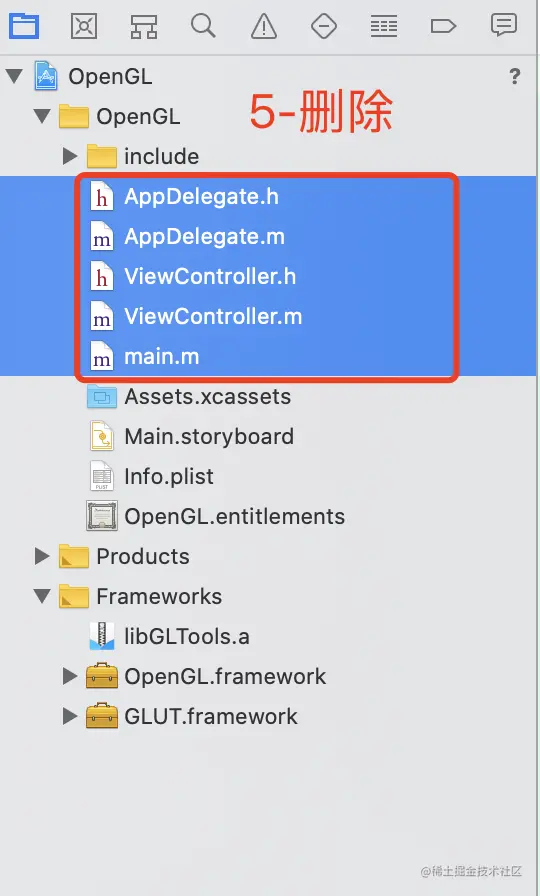This screenshot has width=540, height=896.
Task: Expand the include folder disclosure triangle
Action: [x=70, y=155]
